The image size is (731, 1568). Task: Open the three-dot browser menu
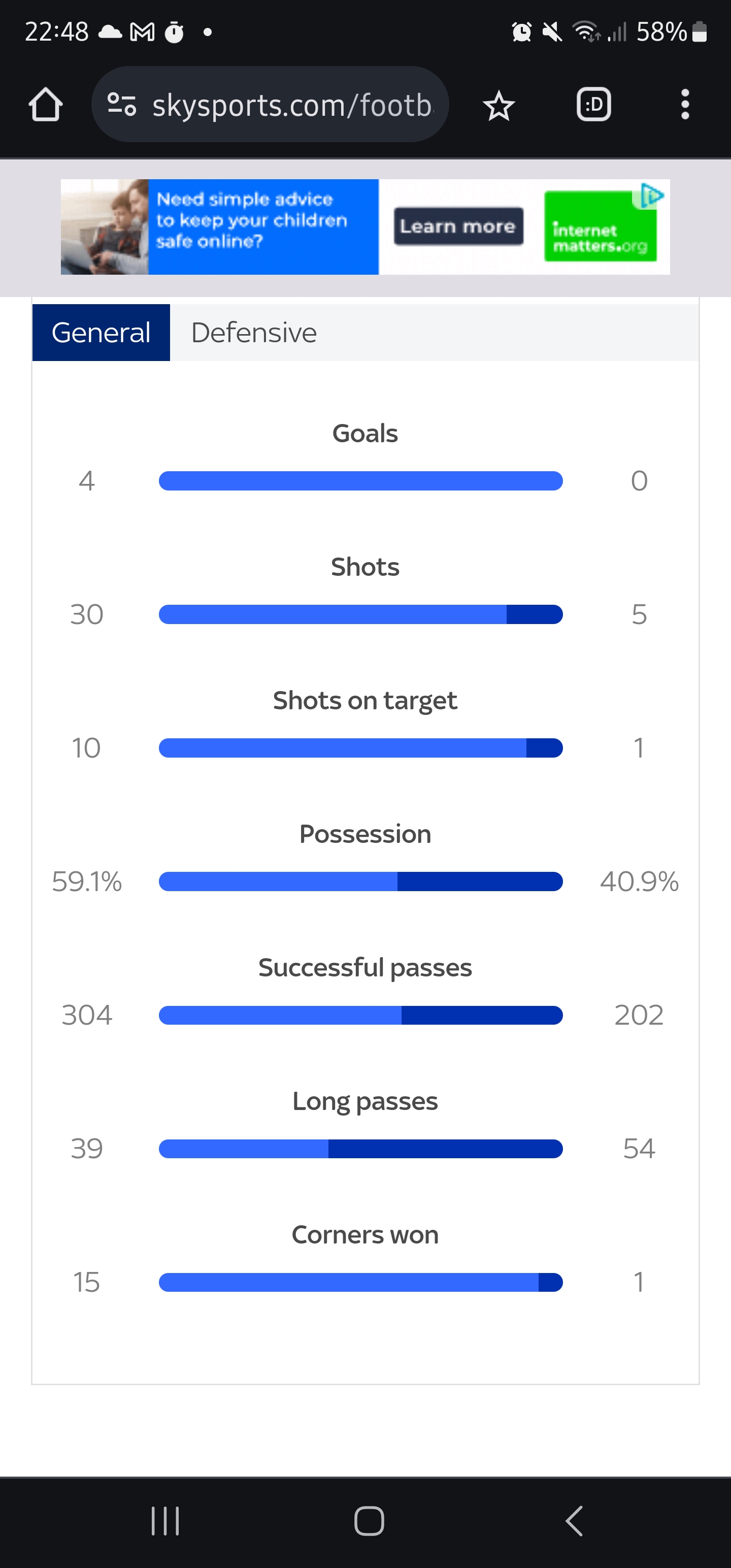[x=685, y=105]
